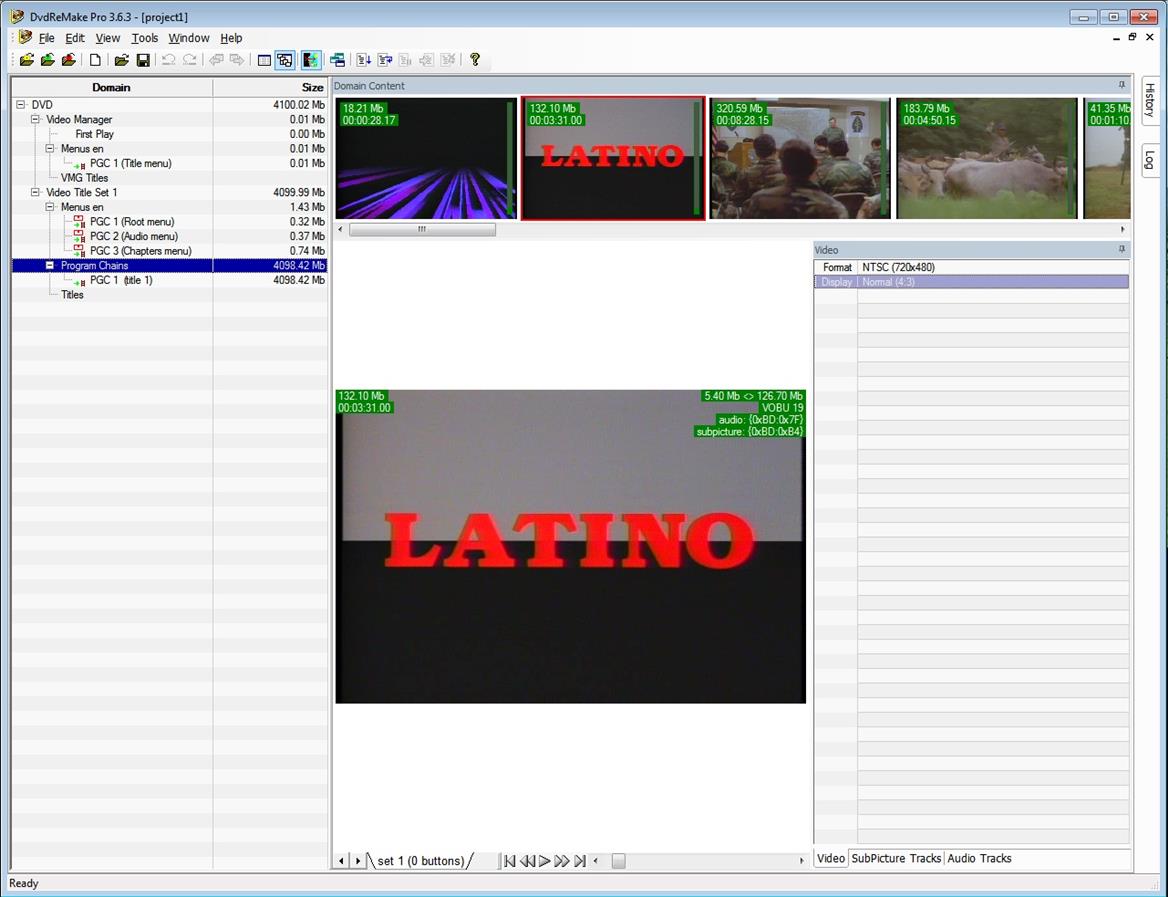Jump to last frame playback button
The image size is (1168, 897).
pyautogui.click(x=580, y=861)
